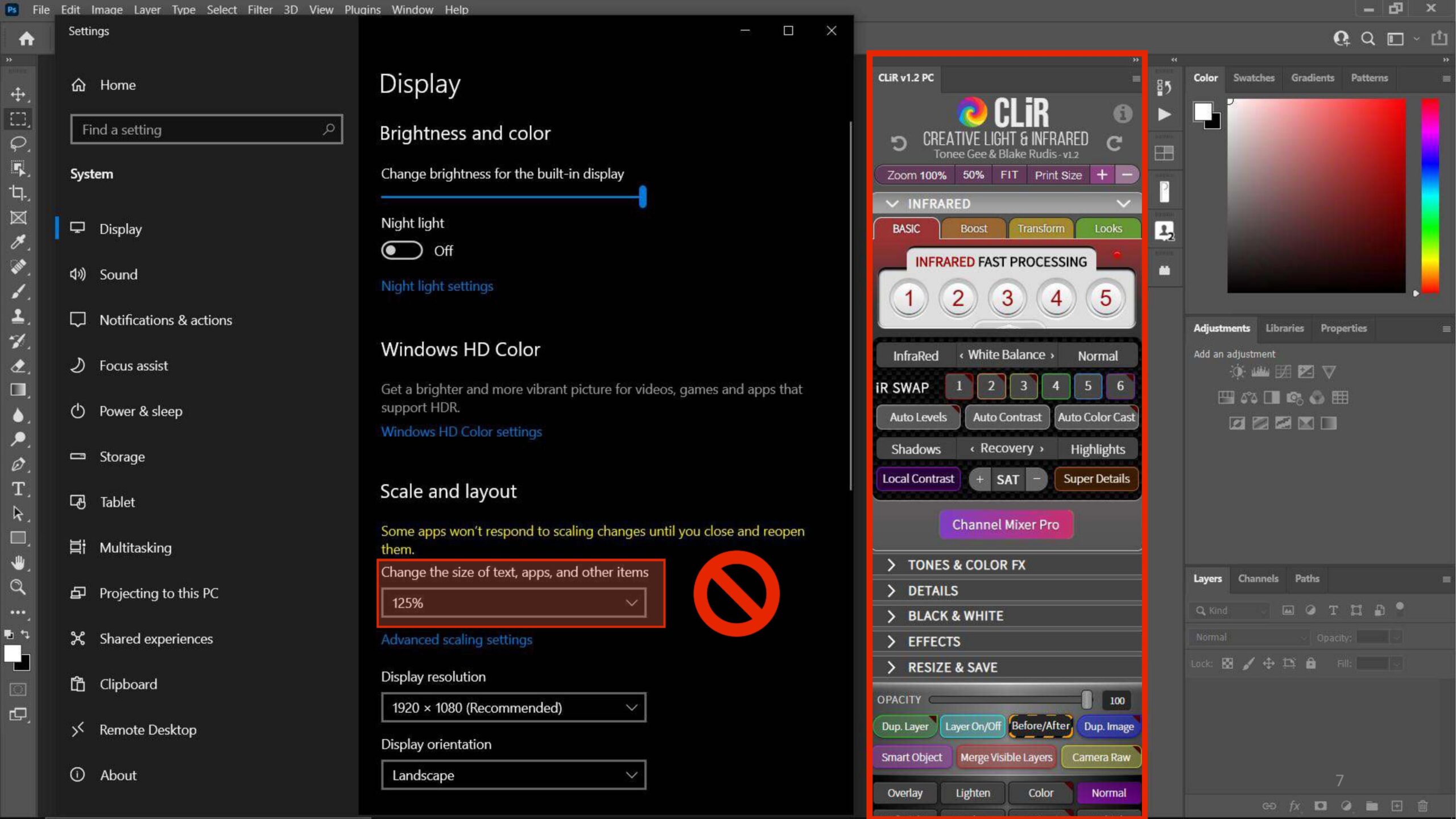Switch to the Looks tab
Image resolution: width=1456 pixels, height=819 pixels.
click(x=1108, y=229)
